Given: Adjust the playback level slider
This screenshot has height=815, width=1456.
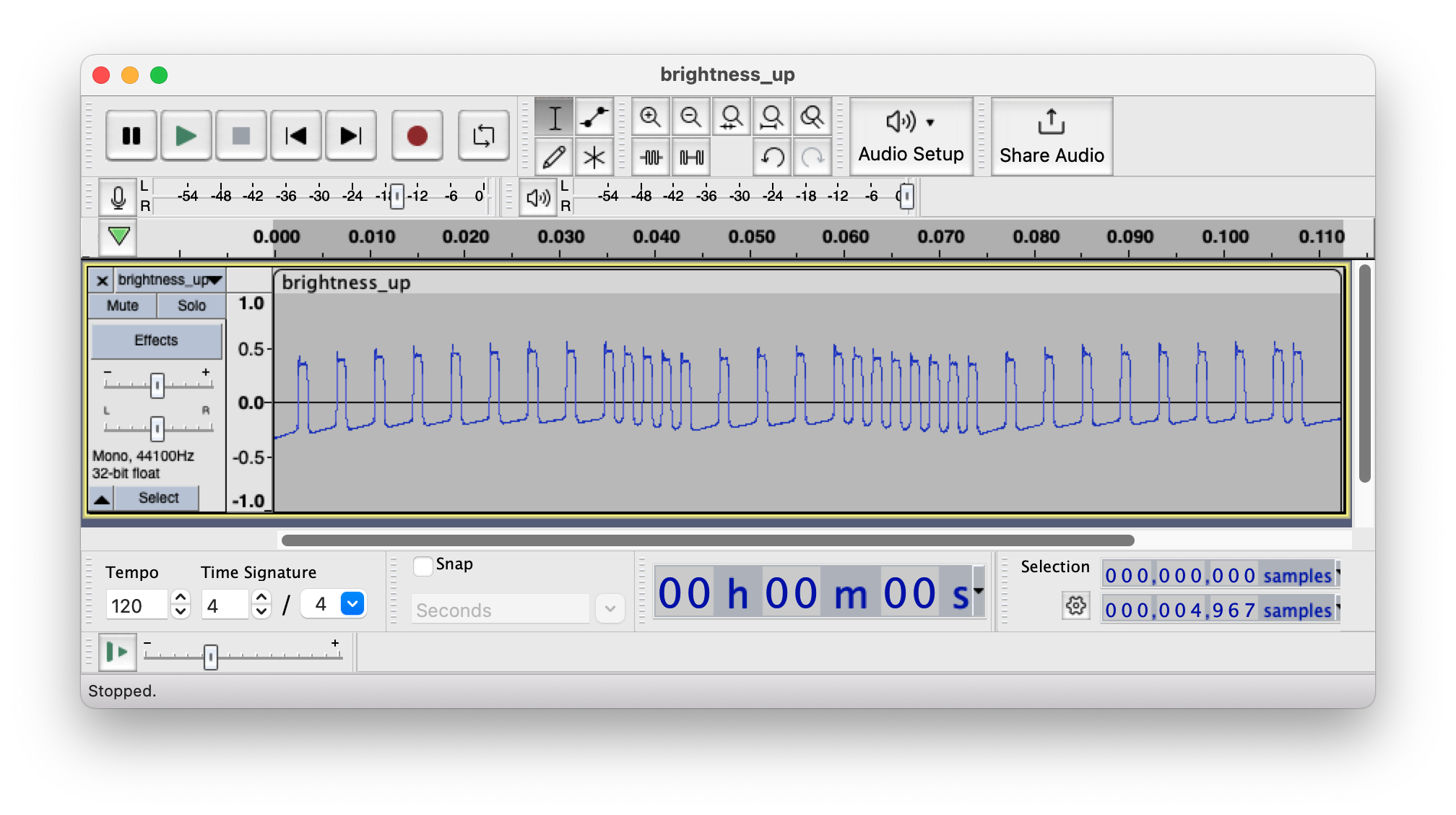Looking at the screenshot, I should tap(906, 196).
